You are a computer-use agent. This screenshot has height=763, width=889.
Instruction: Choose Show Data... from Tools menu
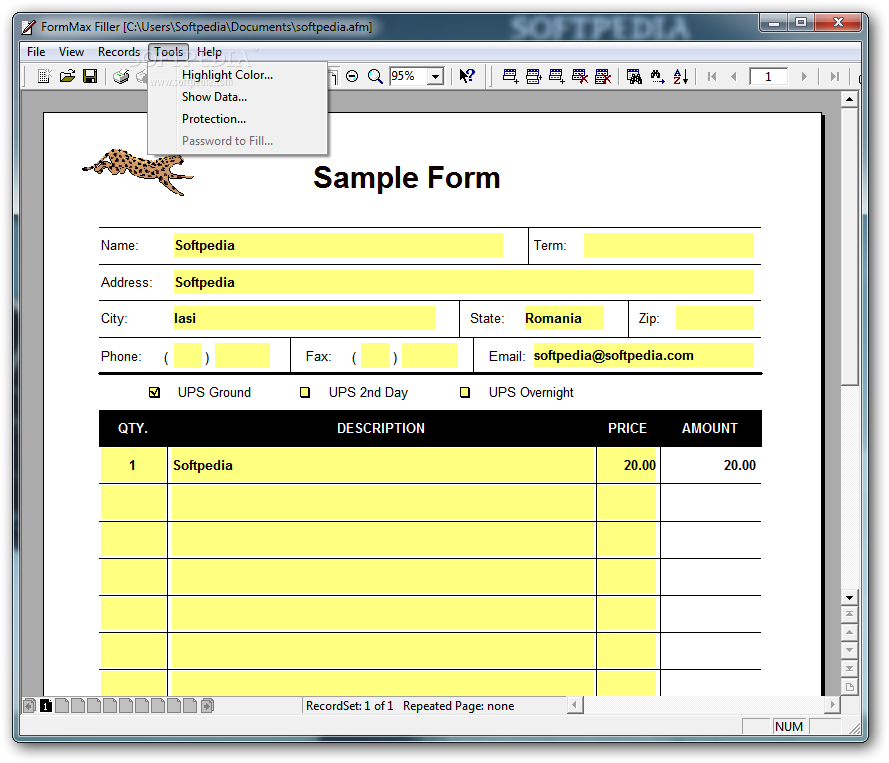click(238, 97)
